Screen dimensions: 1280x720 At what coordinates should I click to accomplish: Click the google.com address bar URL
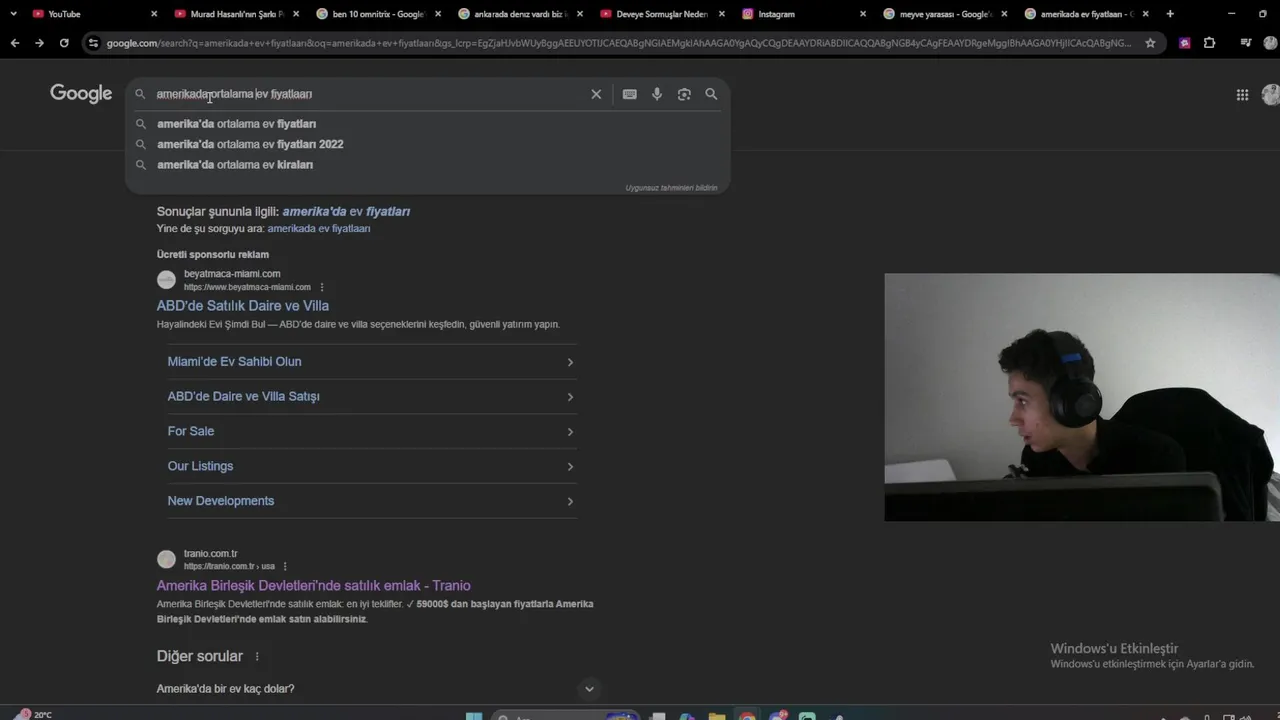618,43
